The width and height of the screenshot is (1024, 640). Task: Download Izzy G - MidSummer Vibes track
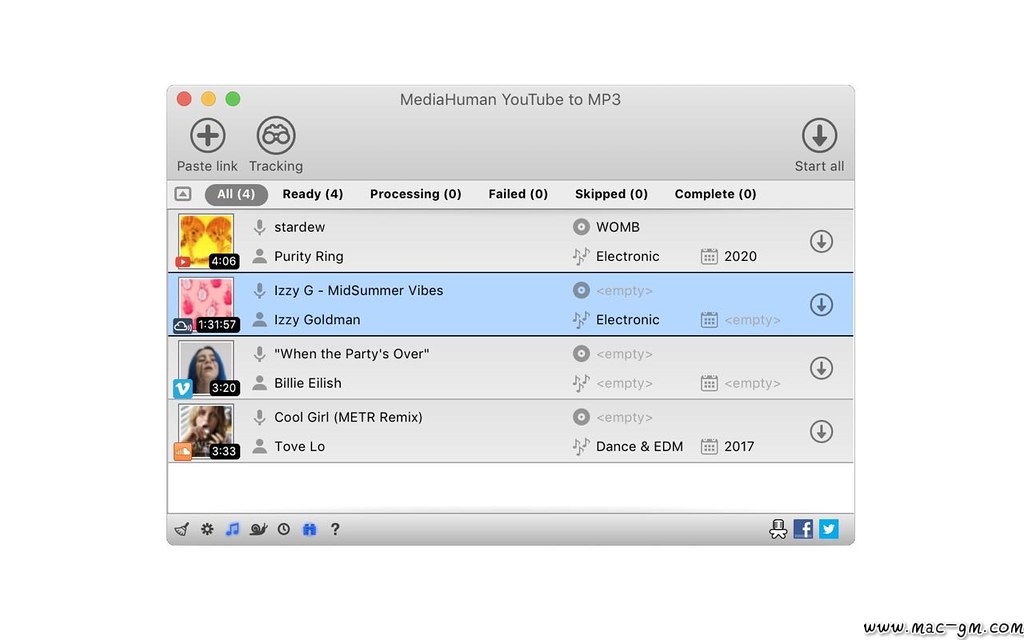[821, 305]
